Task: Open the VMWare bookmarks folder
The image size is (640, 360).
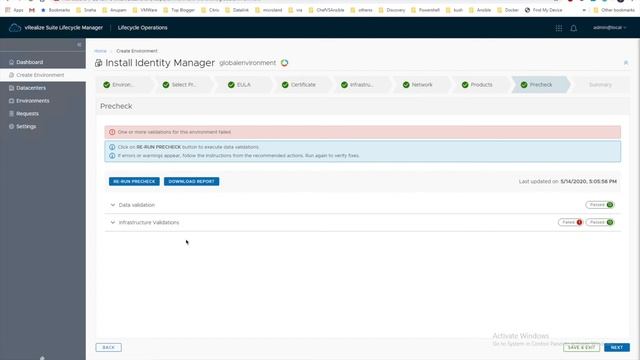Action: coord(145,10)
